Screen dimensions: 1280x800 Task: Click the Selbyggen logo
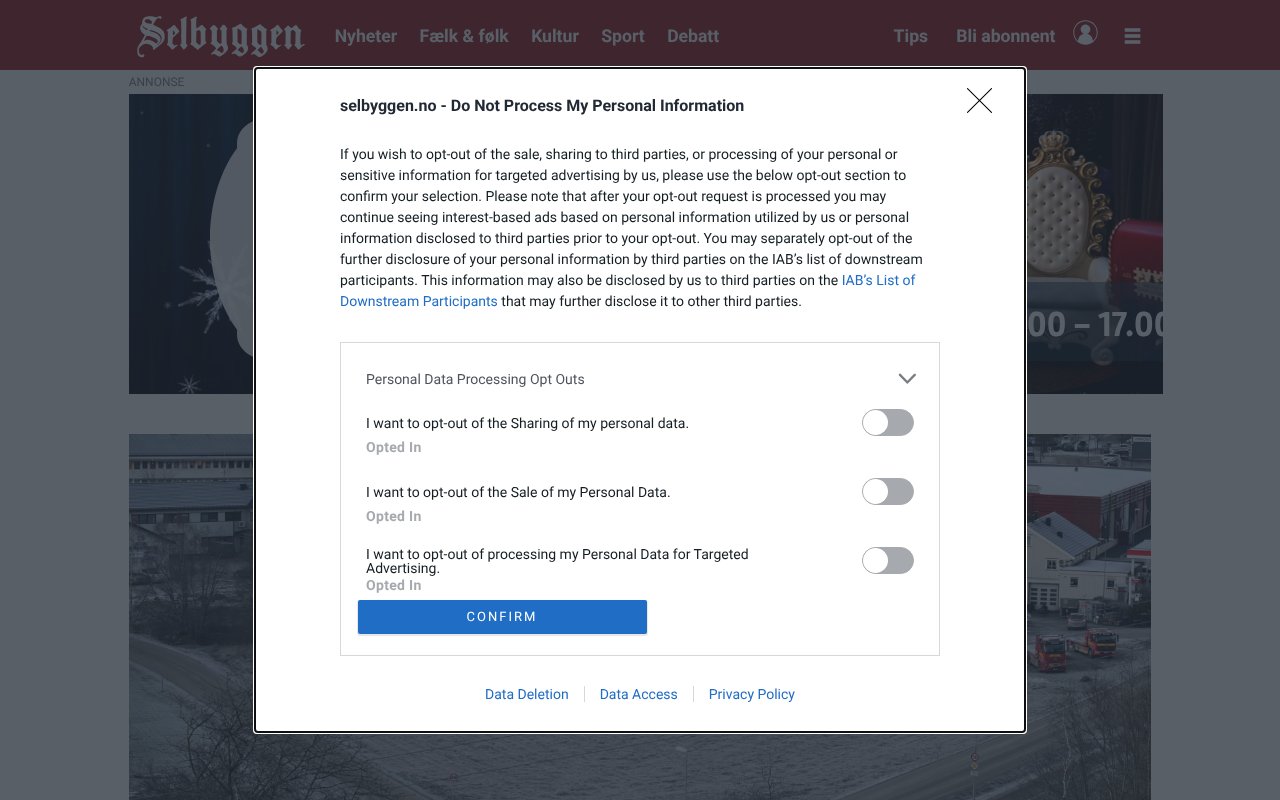click(220, 36)
